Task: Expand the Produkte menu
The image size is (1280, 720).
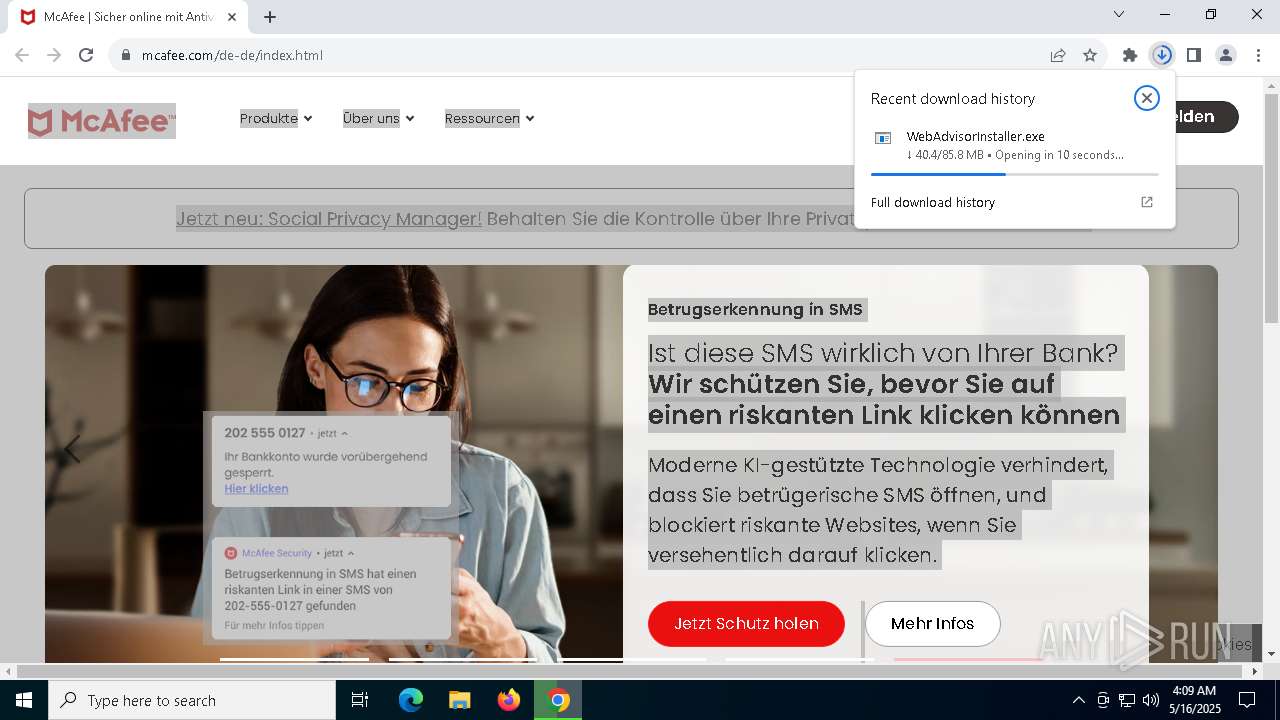Action: [276, 118]
